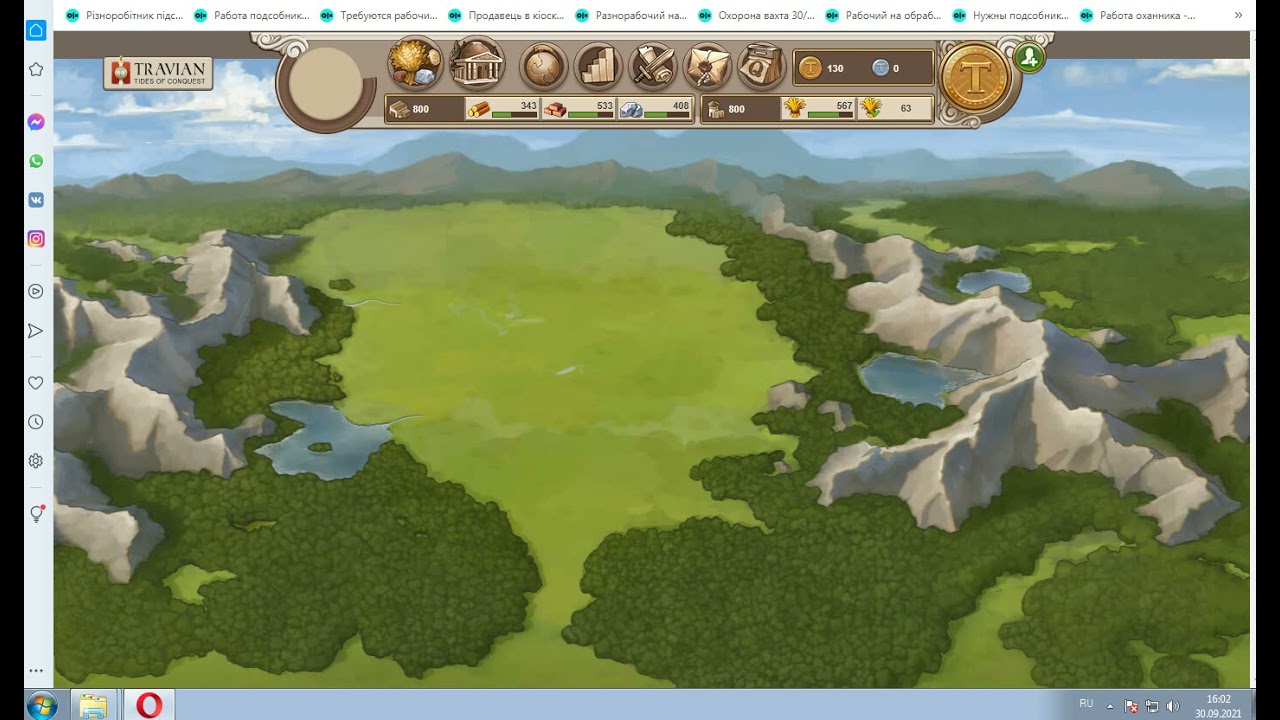Open the messages envelope icon

click(707, 68)
